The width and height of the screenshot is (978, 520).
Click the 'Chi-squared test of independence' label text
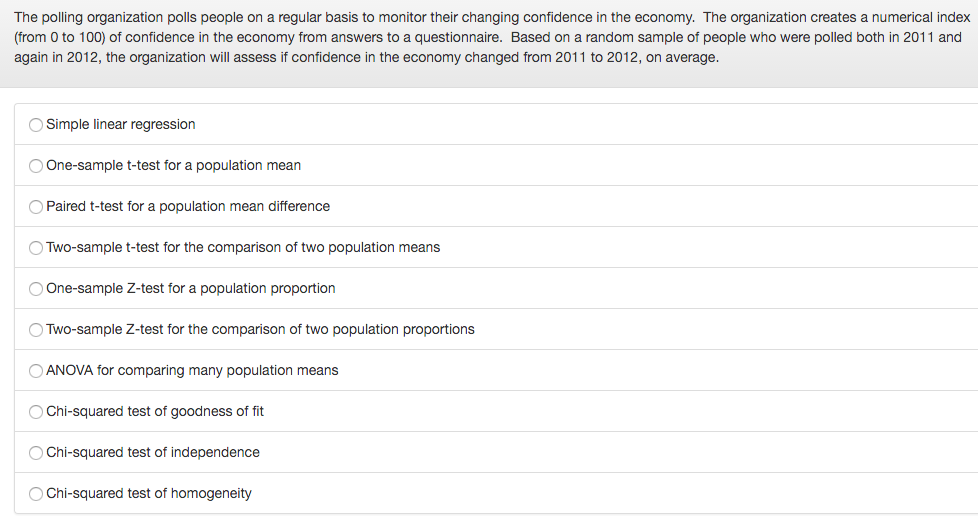(153, 452)
